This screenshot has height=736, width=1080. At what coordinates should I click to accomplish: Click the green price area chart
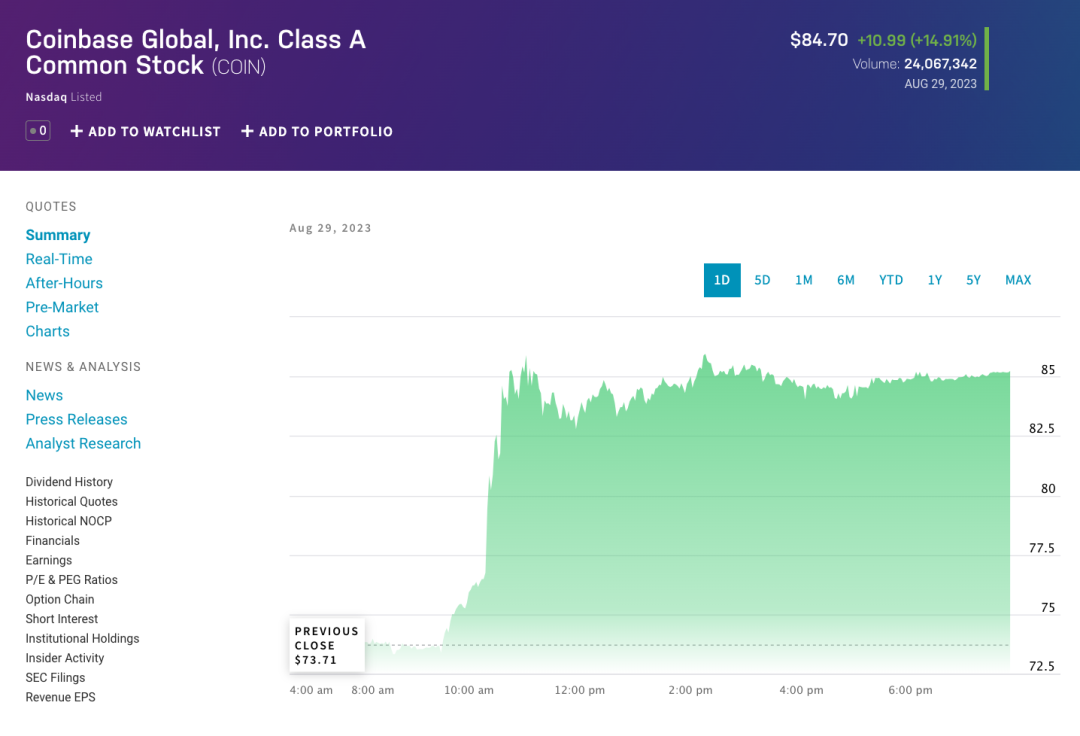point(750,520)
